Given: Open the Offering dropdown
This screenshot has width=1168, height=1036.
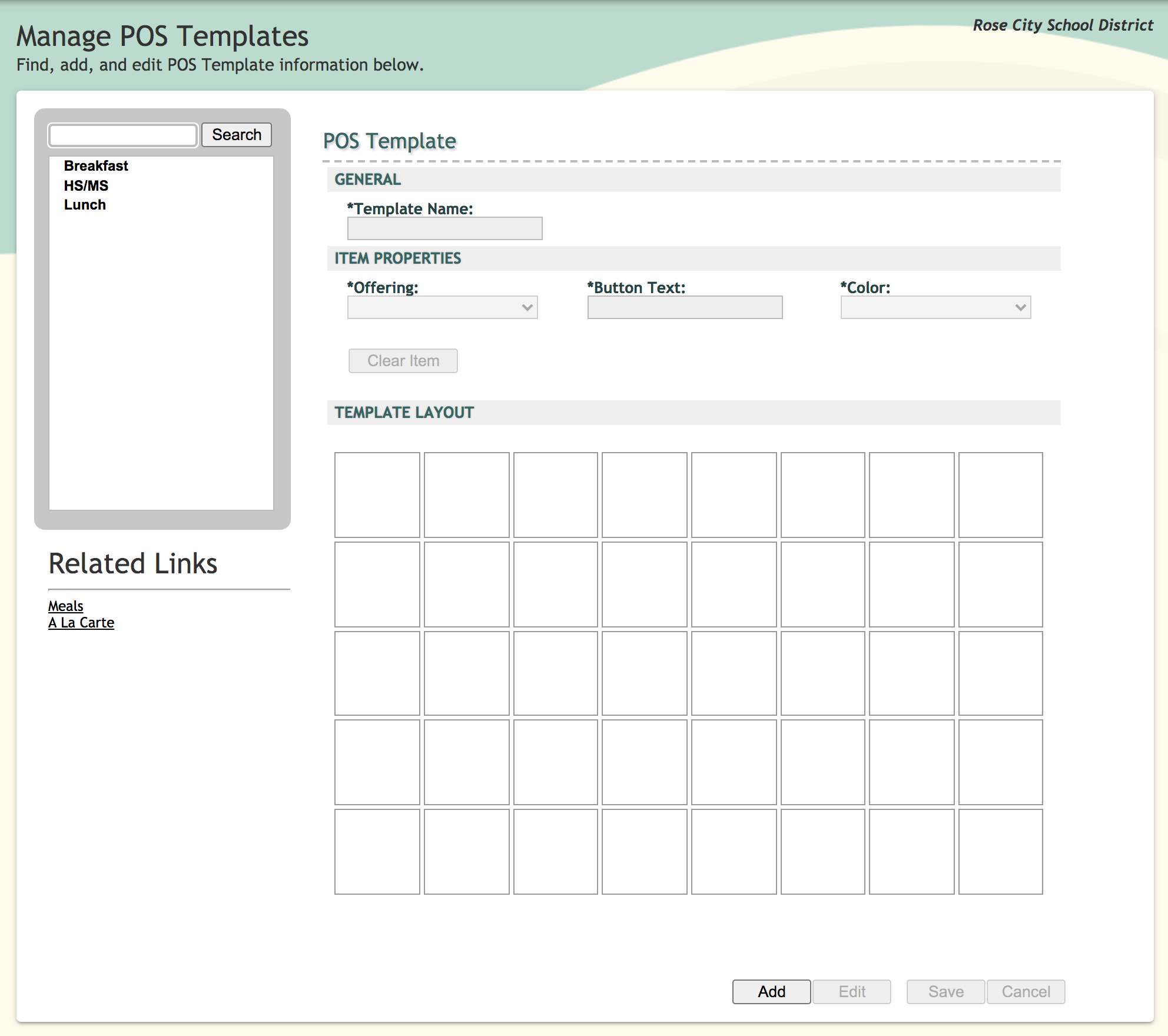Looking at the screenshot, I should 442,307.
